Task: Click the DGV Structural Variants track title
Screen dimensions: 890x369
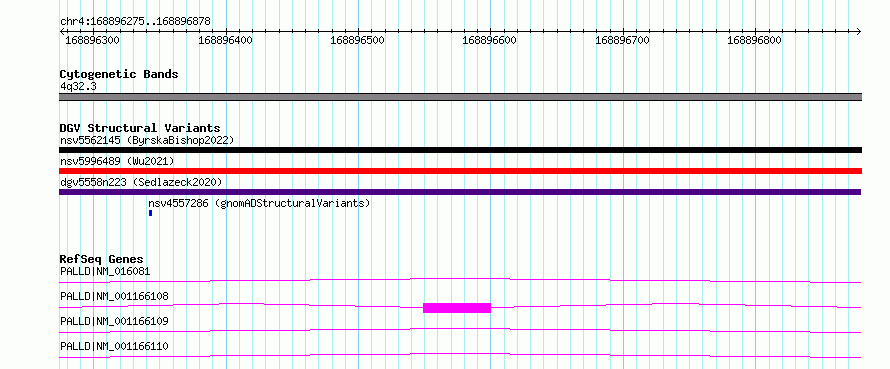Action: 140,128
